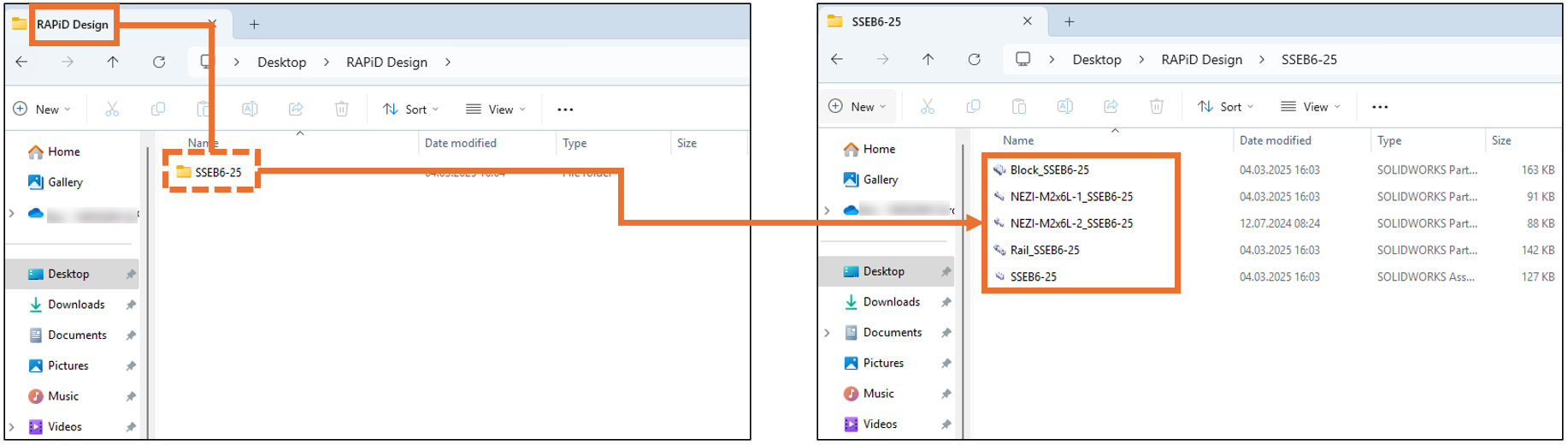Screen dimensions: 1568x445
Task: Click the Cut scissors icon in the RAPiD Design window
Action: (x=112, y=109)
